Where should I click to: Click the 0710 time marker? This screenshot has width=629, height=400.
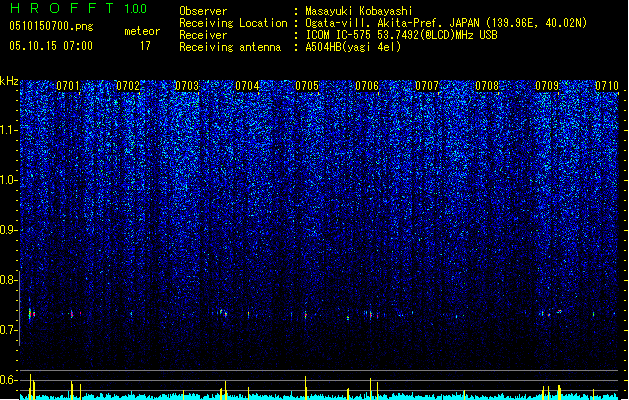tap(607, 86)
